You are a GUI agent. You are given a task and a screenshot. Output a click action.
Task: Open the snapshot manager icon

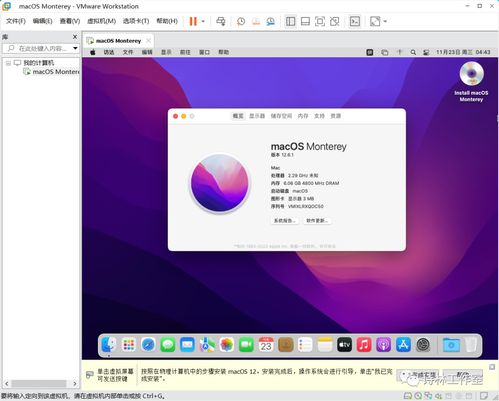pyautogui.click(x=270, y=21)
